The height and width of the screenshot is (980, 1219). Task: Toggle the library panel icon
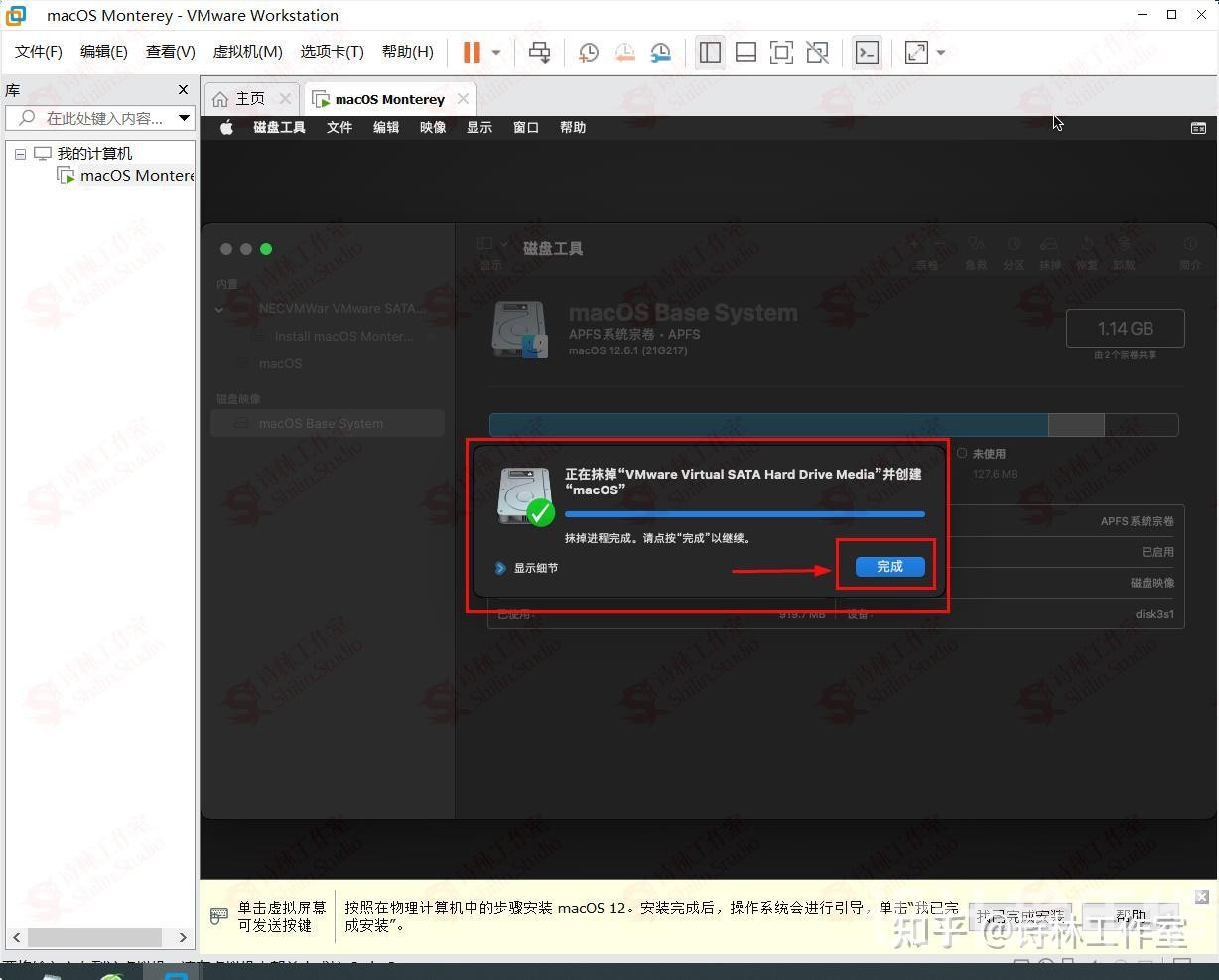(x=710, y=52)
